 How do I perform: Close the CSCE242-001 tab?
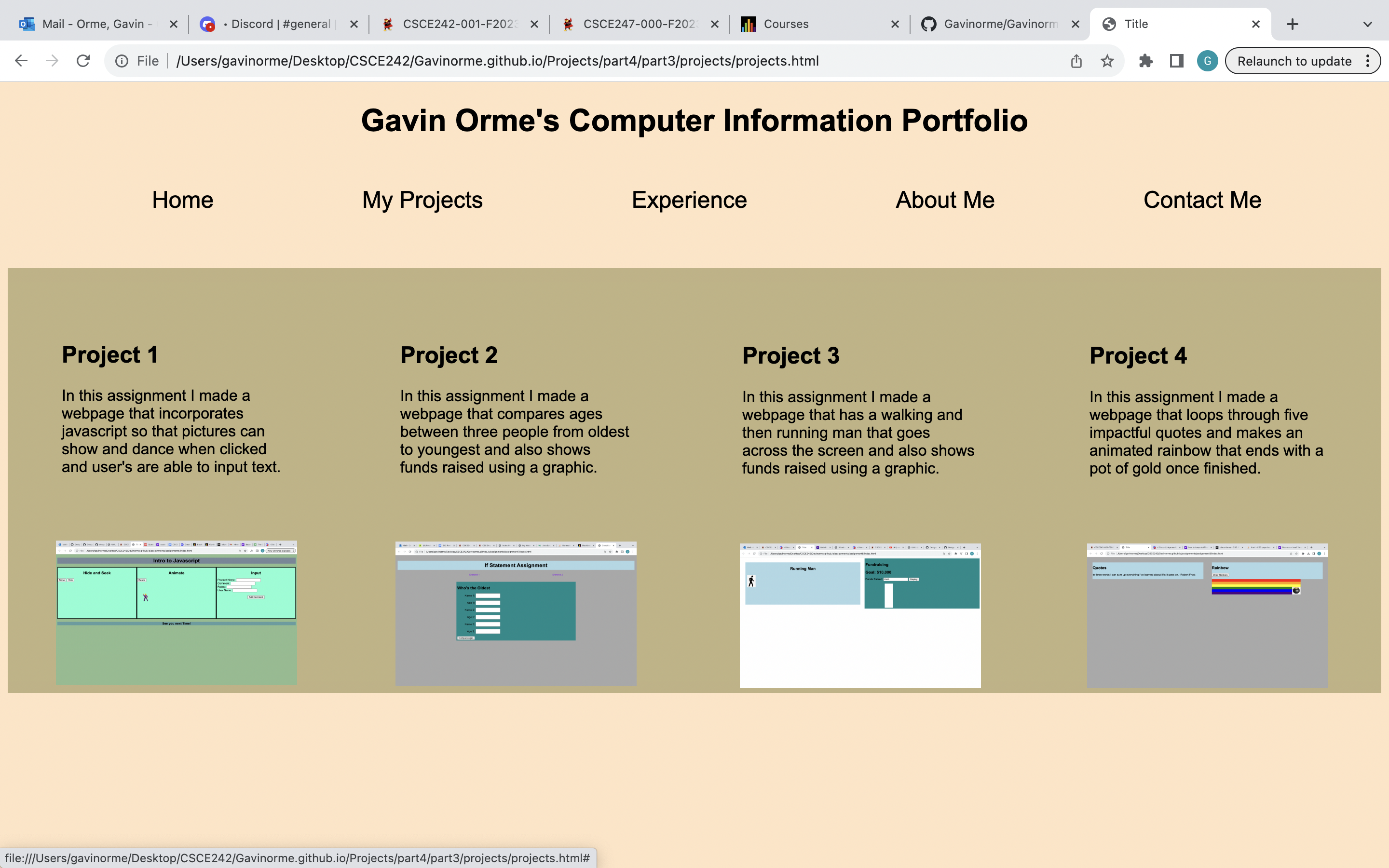[534, 24]
